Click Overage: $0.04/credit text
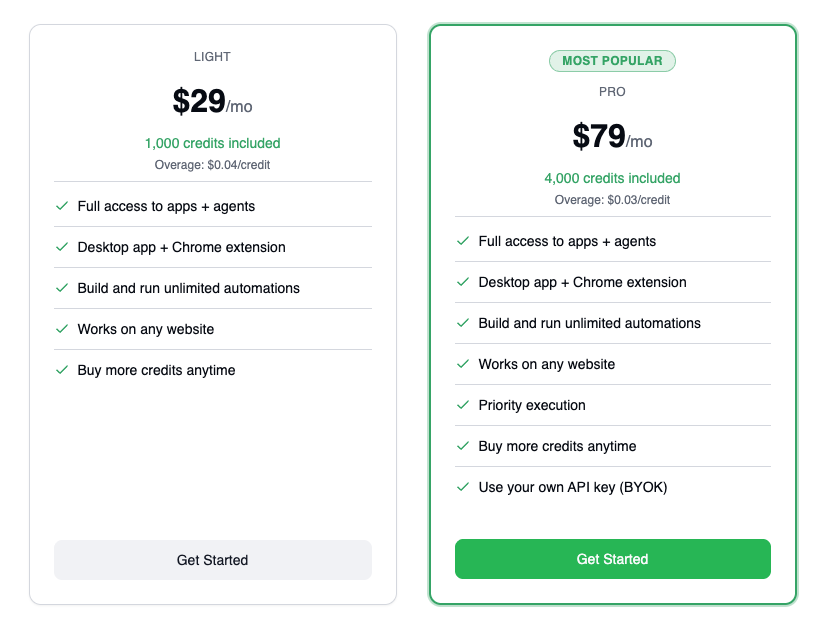Viewport: 817px width, 624px height. click(212, 165)
